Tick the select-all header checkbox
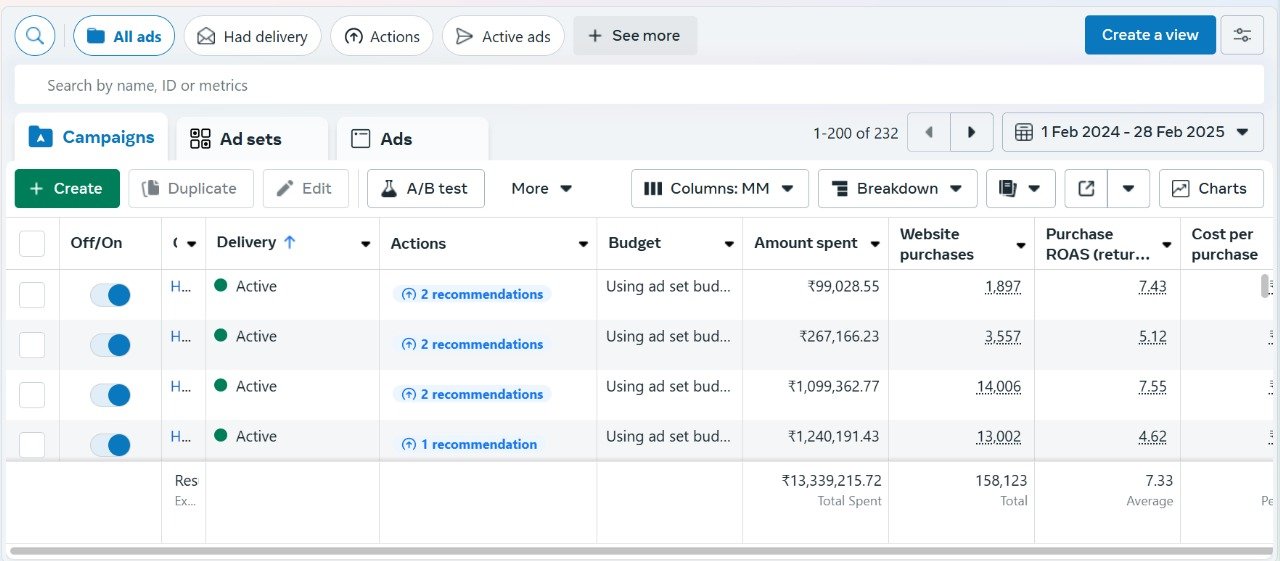This screenshot has height=561, width=1280. (32, 243)
